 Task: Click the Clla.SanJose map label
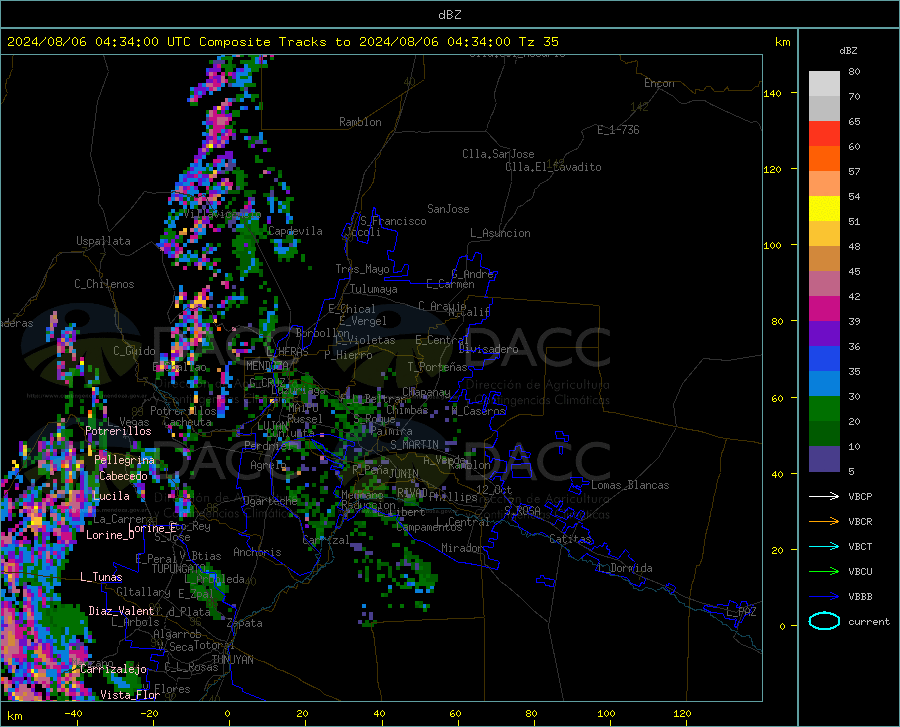point(498,154)
